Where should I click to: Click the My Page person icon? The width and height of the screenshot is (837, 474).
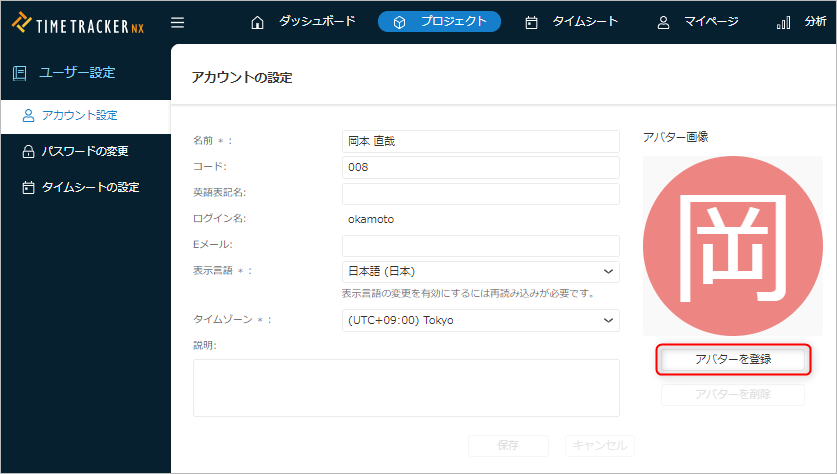[x=663, y=22]
